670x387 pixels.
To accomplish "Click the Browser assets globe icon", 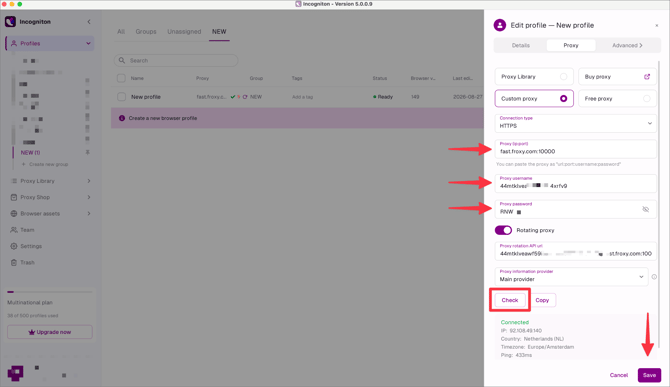I will (x=14, y=213).
